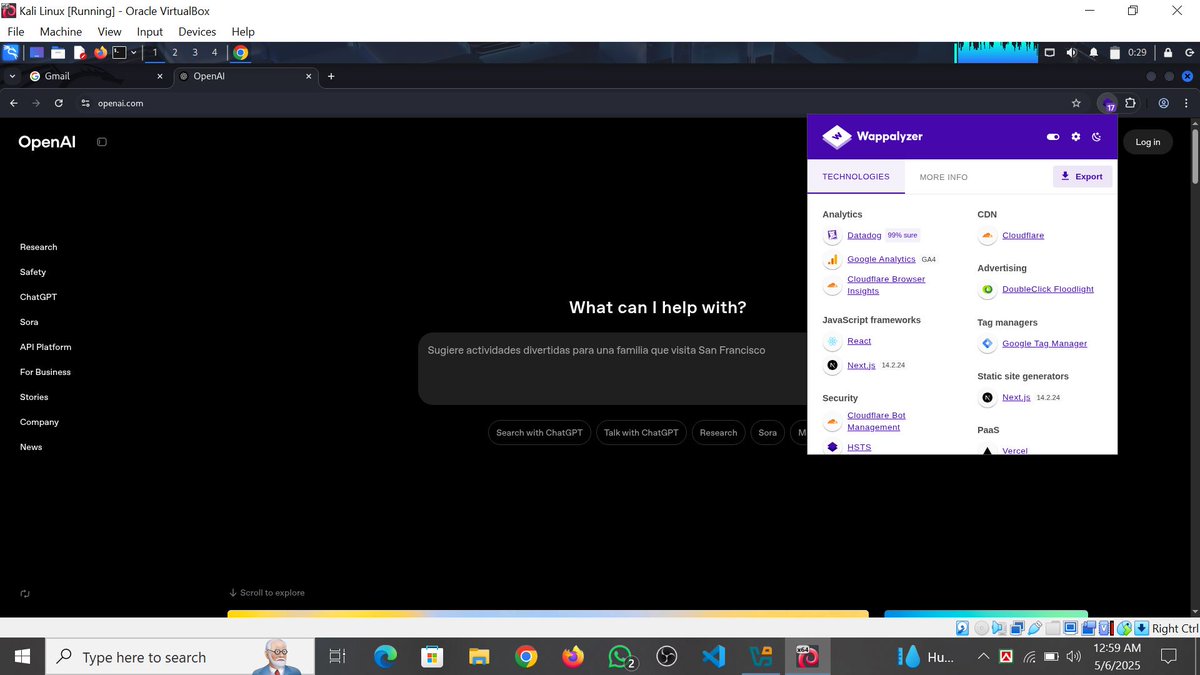The image size is (1200, 675).
Task: Open the VirtualBox Input menu
Action: [x=150, y=32]
